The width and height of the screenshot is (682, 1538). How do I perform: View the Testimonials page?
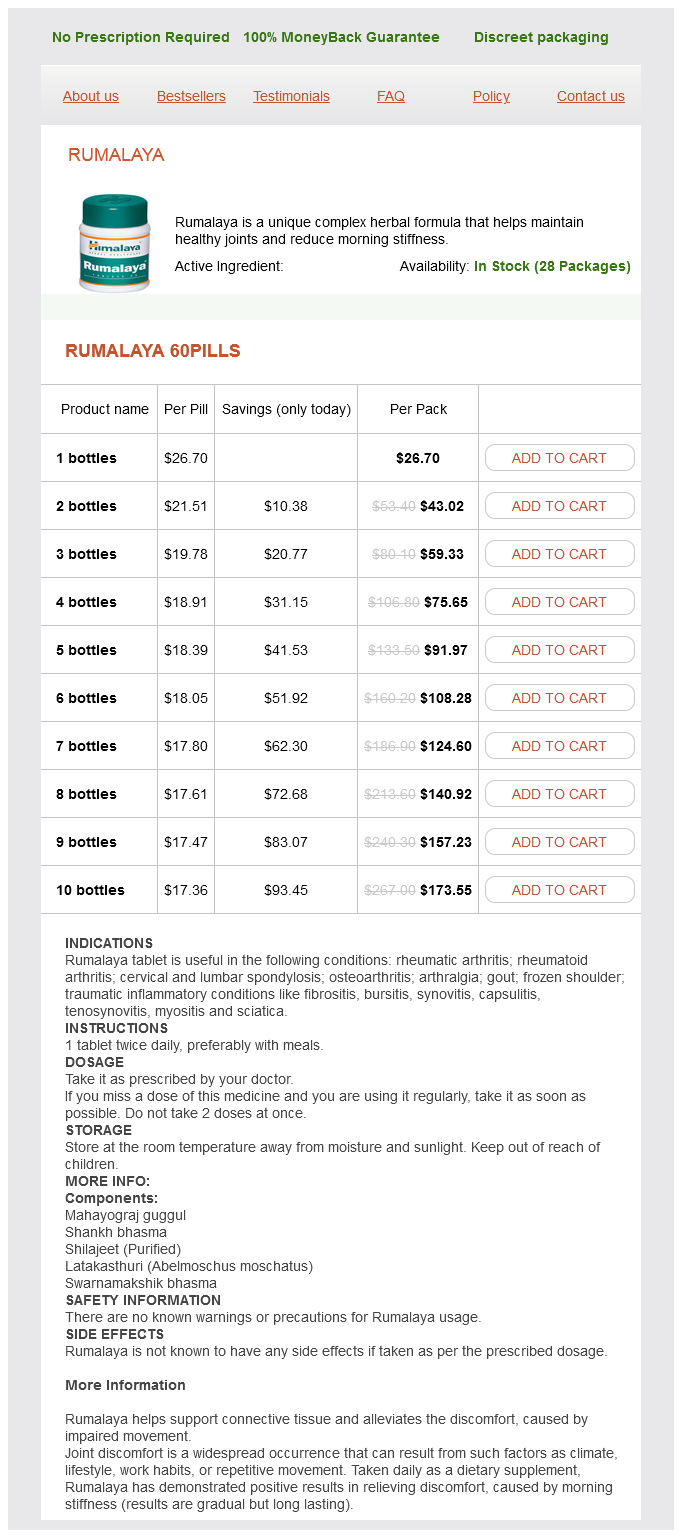point(291,96)
